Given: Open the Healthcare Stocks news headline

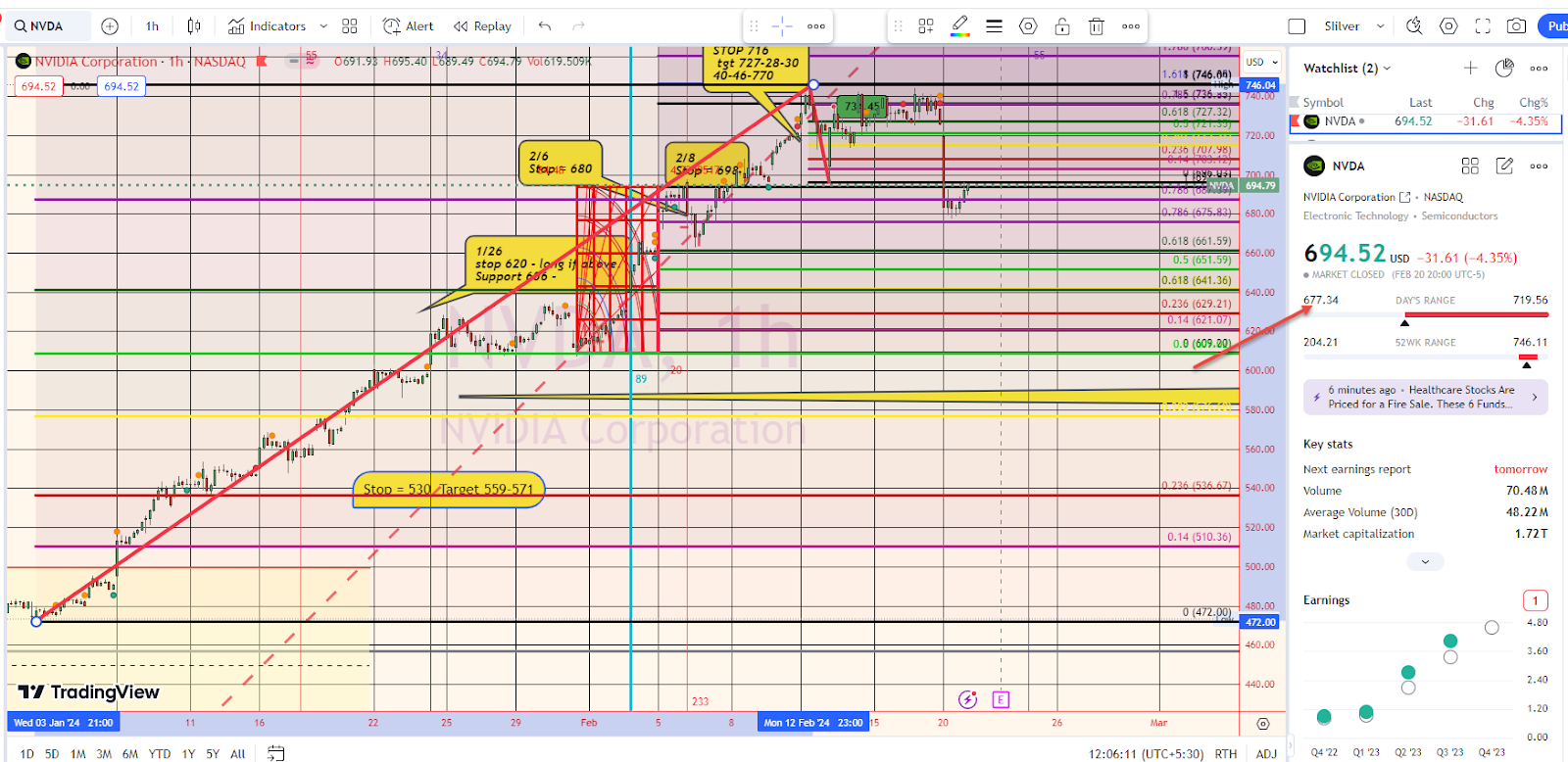Looking at the screenshot, I should click(x=1425, y=397).
